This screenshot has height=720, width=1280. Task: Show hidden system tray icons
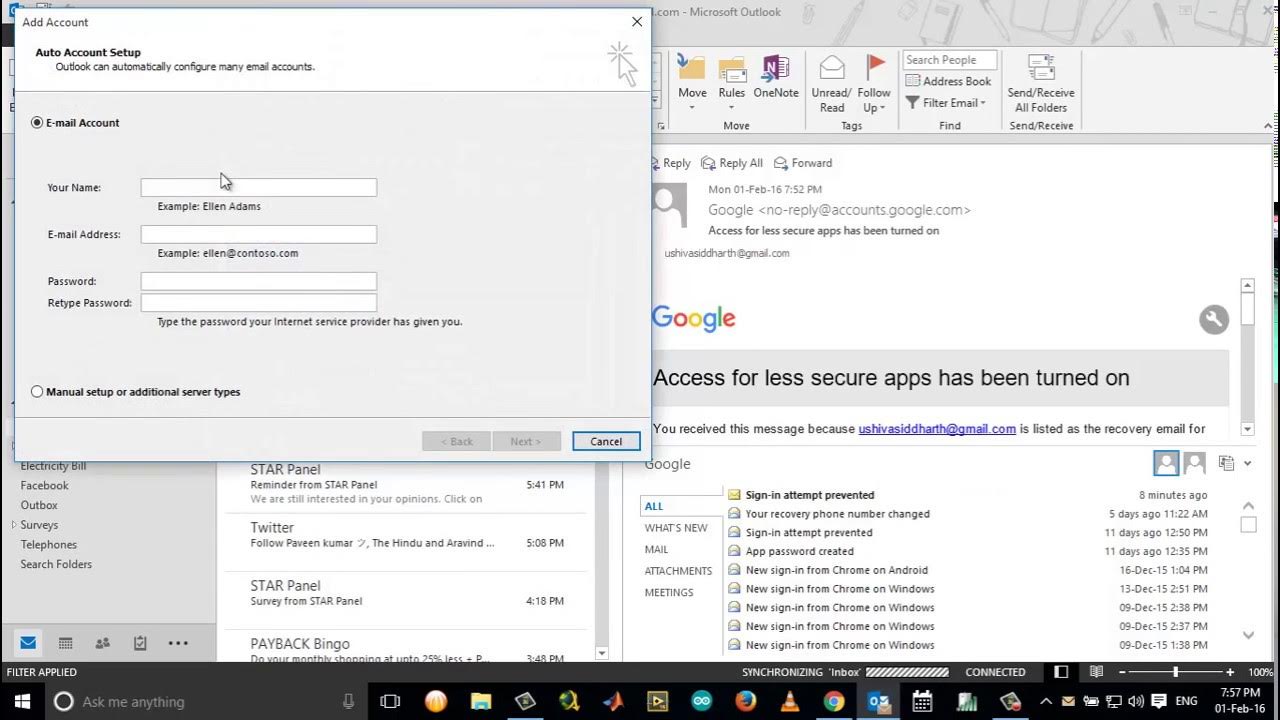(1046, 701)
